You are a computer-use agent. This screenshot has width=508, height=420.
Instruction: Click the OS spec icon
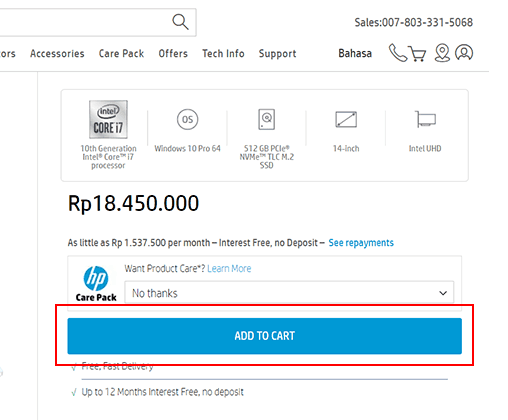187,119
